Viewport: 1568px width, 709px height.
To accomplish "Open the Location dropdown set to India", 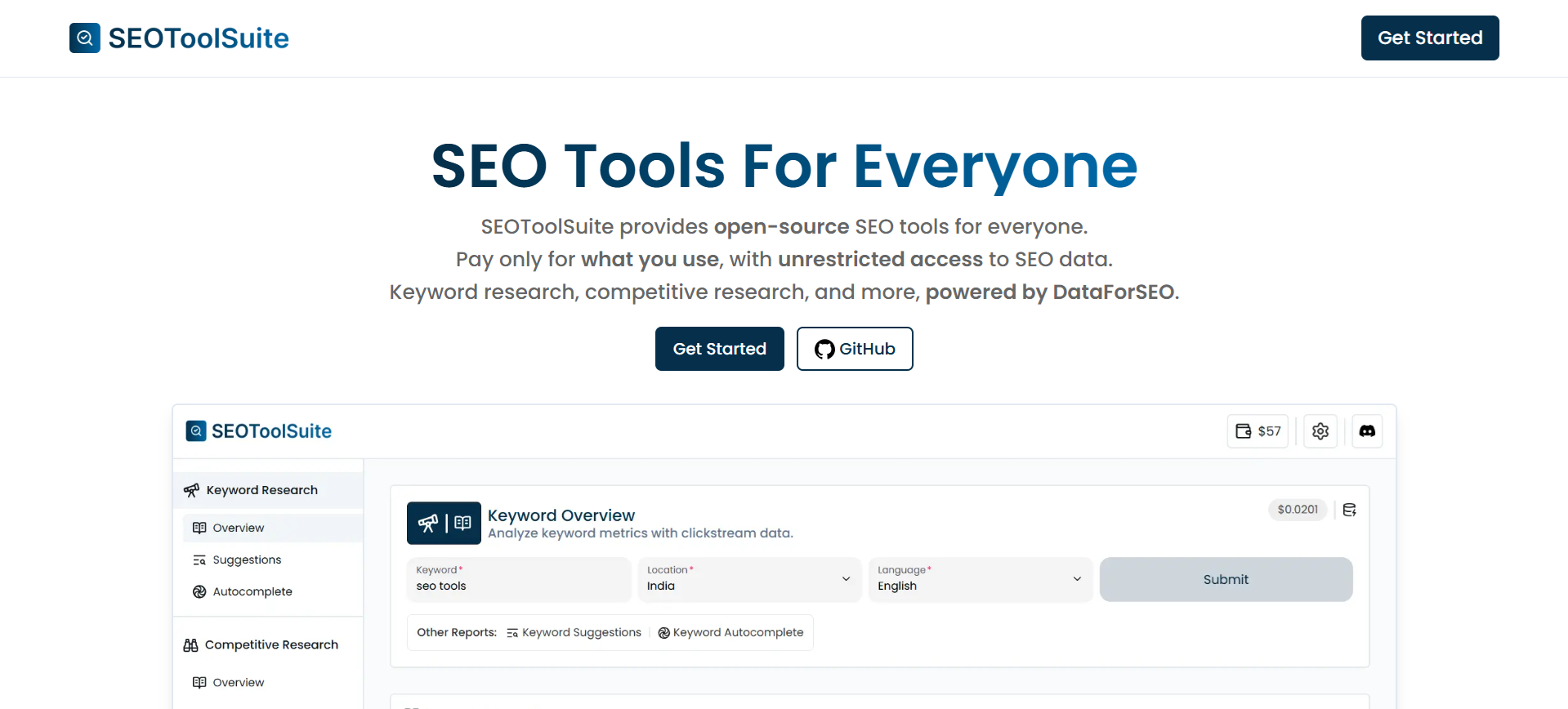I will (748, 579).
